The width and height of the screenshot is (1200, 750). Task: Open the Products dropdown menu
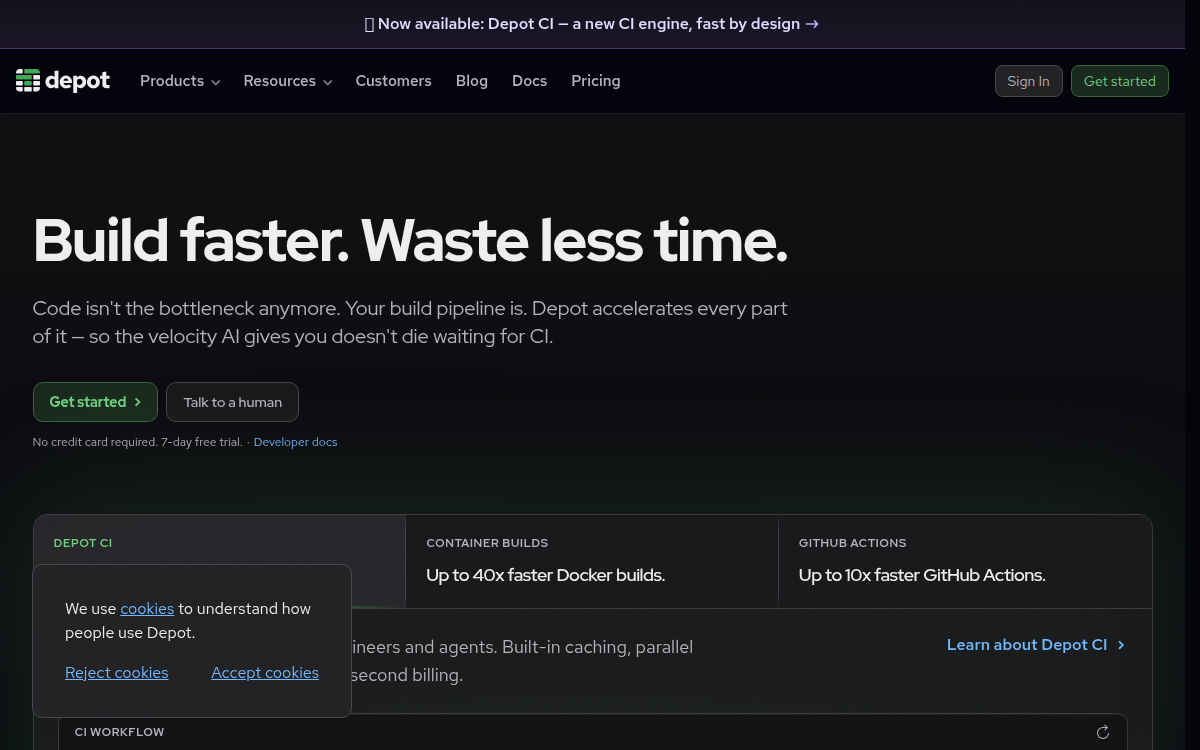click(180, 81)
